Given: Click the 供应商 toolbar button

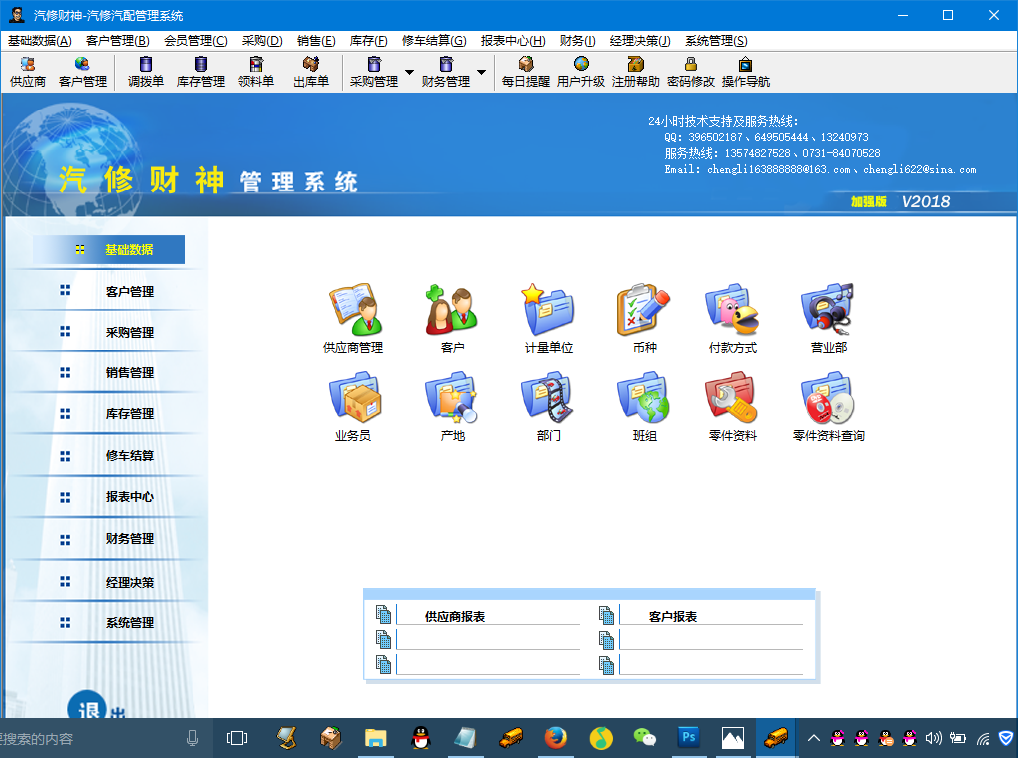Looking at the screenshot, I should pyautogui.click(x=28, y=72).
